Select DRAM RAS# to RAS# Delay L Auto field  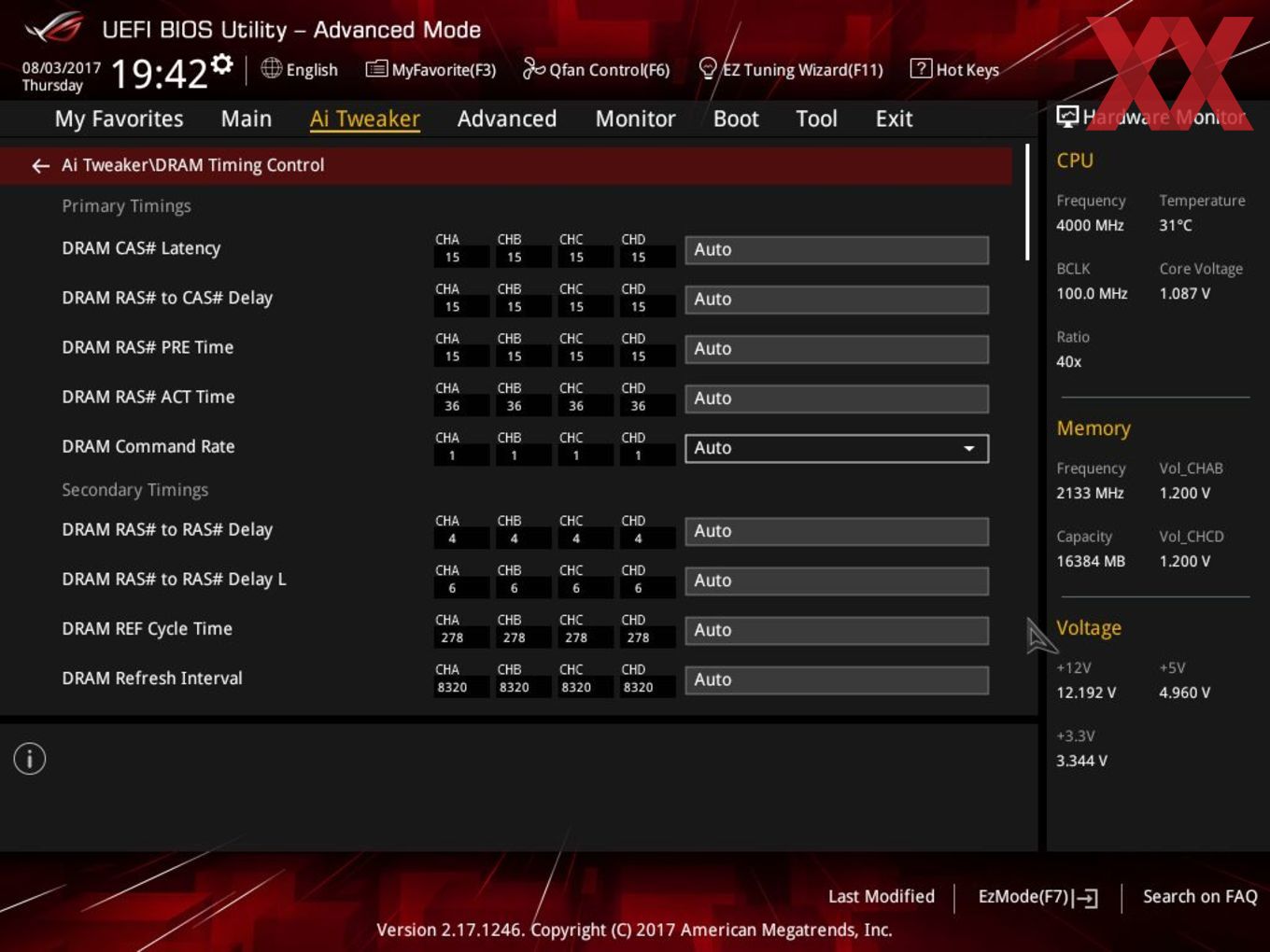pos(837,581)
